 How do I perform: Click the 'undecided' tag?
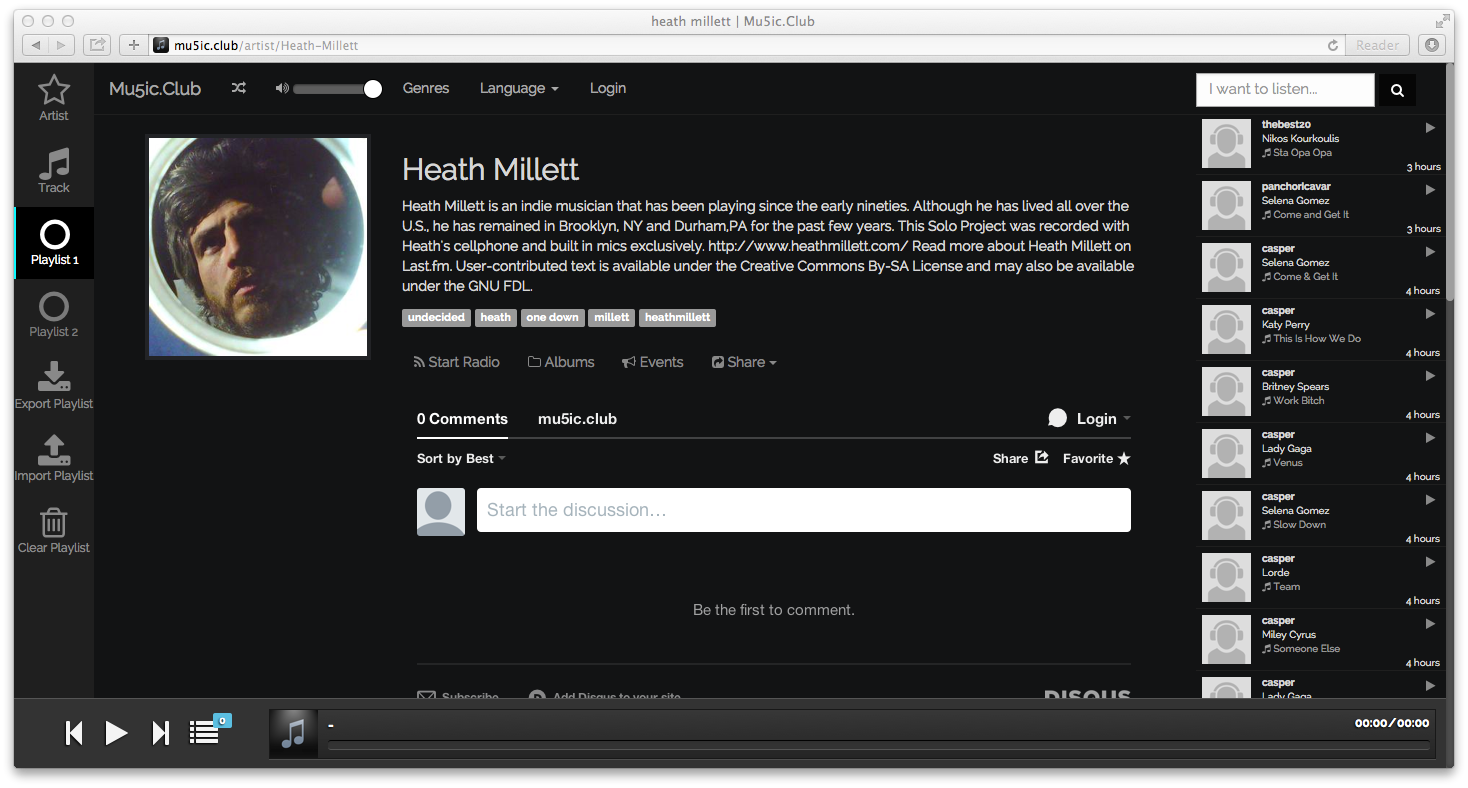tap(437, 318)
